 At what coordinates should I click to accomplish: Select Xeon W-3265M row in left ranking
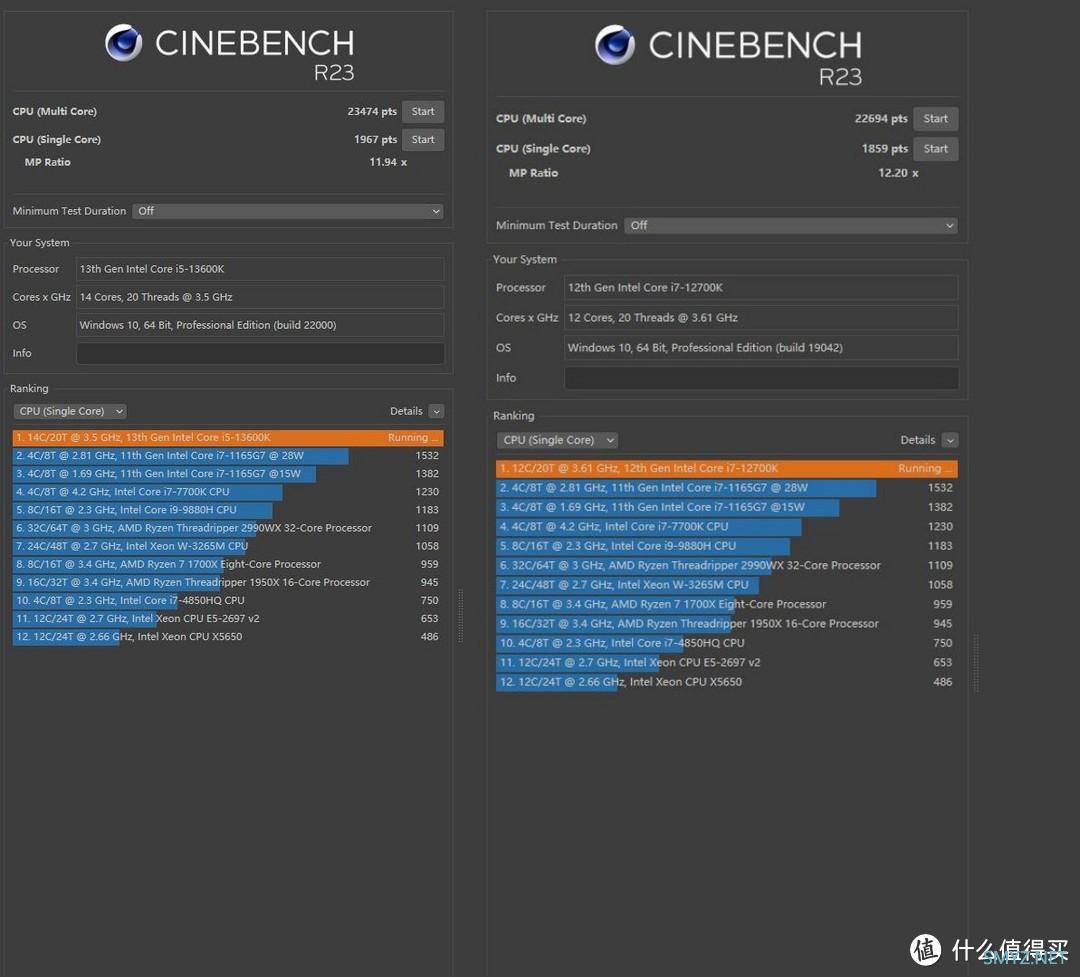pyautogui.click(x=228, y=546)
